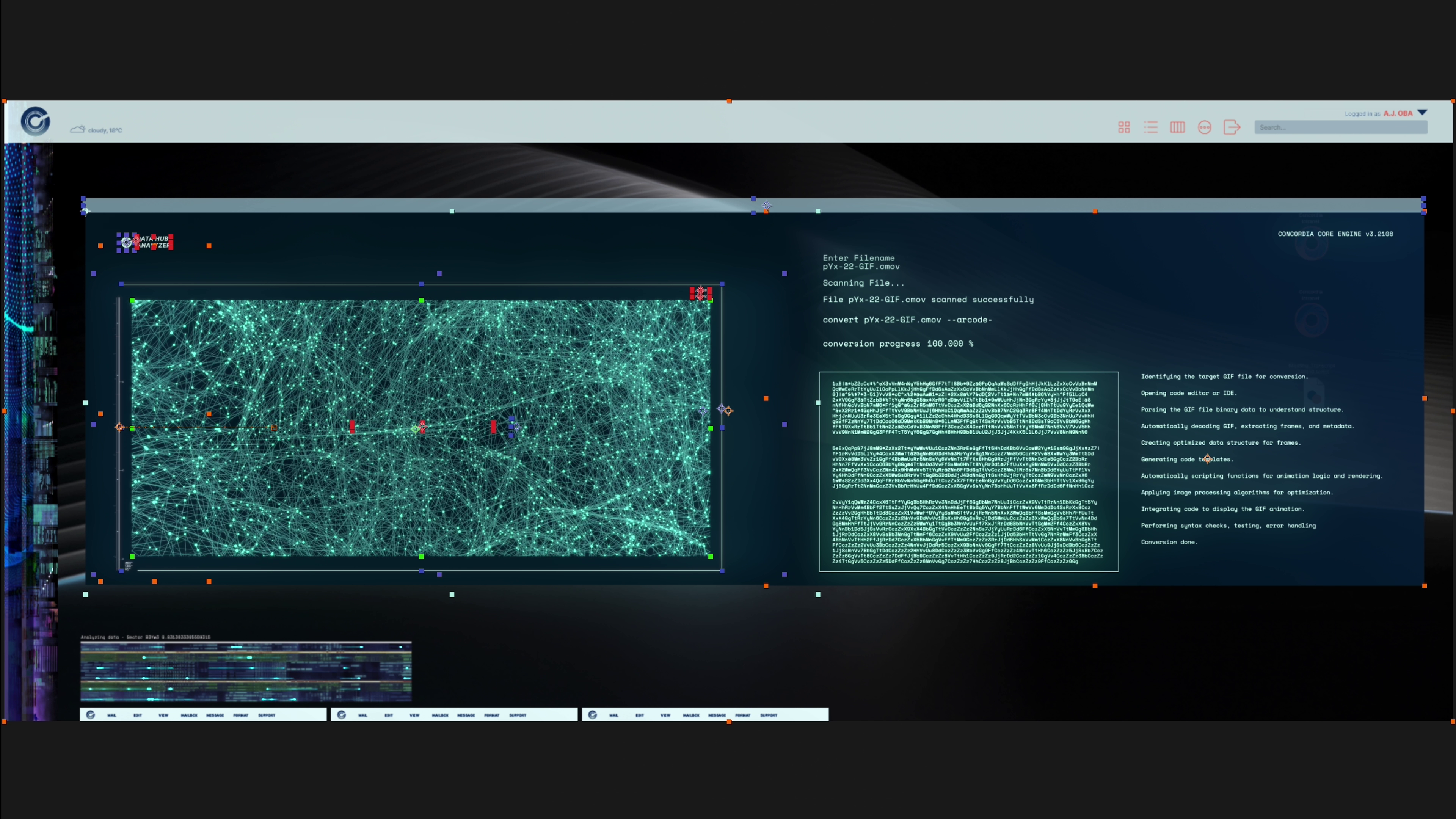Open MAIL in the middle bottom menu bar
This screenshot has height=819, width=1456.
pyautogui.click(x=362, y=715)
